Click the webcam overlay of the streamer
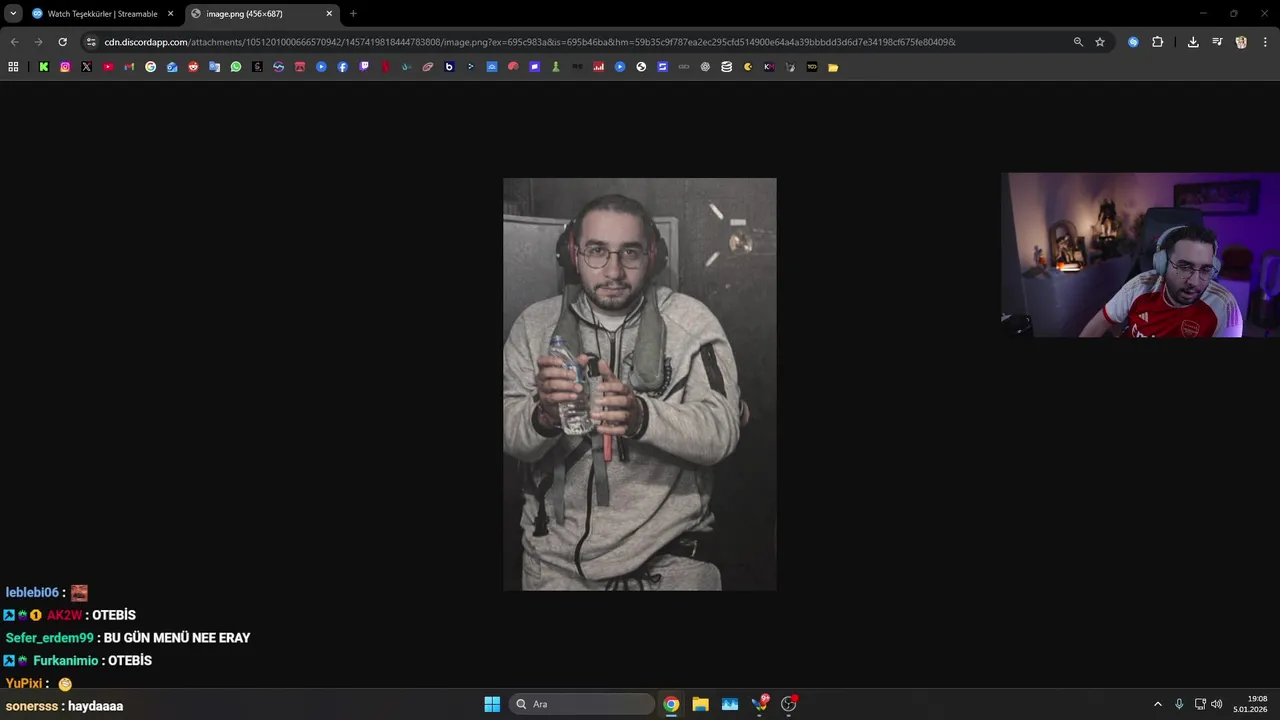This screenshot has width=1280, height=720. (x=1140, y=255)
